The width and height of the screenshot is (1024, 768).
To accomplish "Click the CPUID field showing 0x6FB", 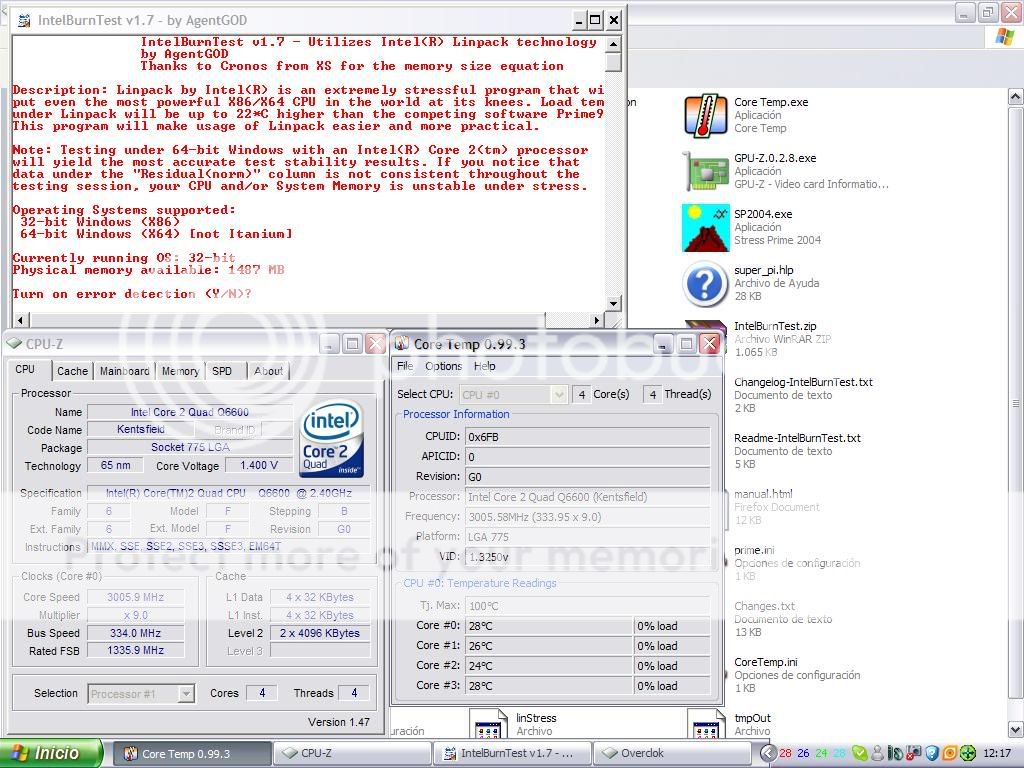I will 587,437.
